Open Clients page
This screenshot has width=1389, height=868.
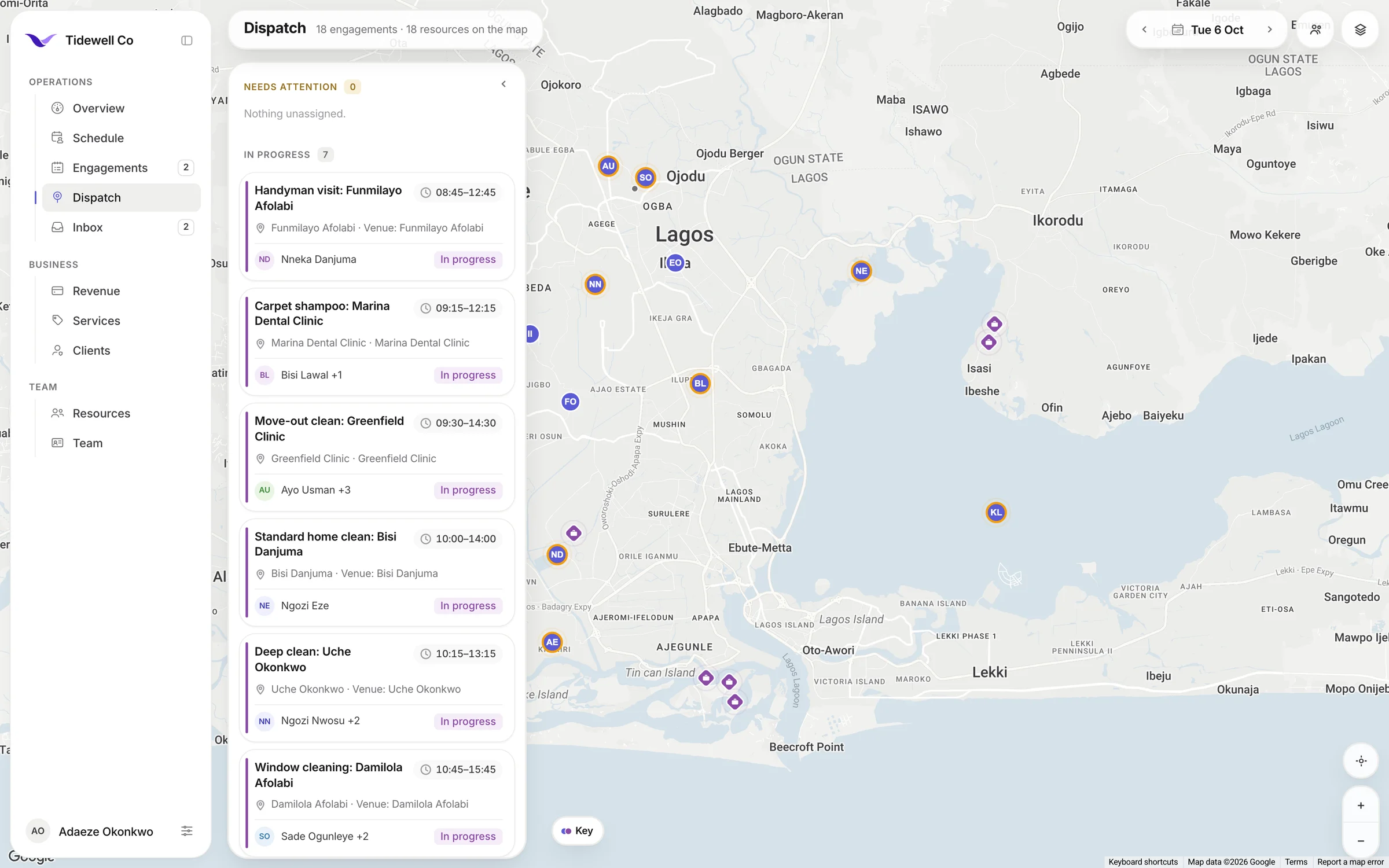[x=122, y=351]
